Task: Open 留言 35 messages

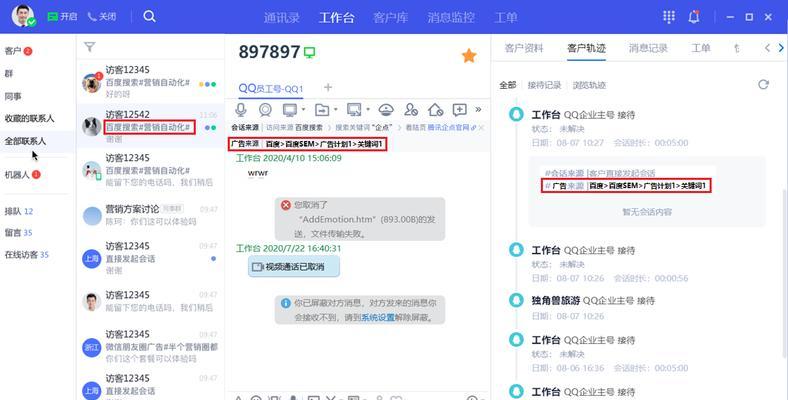Action: [18, 232]
